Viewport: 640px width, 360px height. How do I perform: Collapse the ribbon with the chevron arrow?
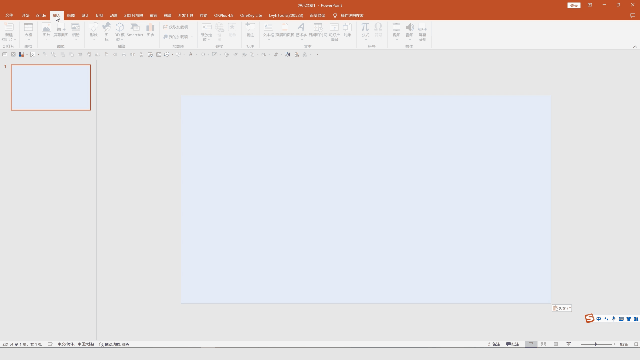coord(635,47)
